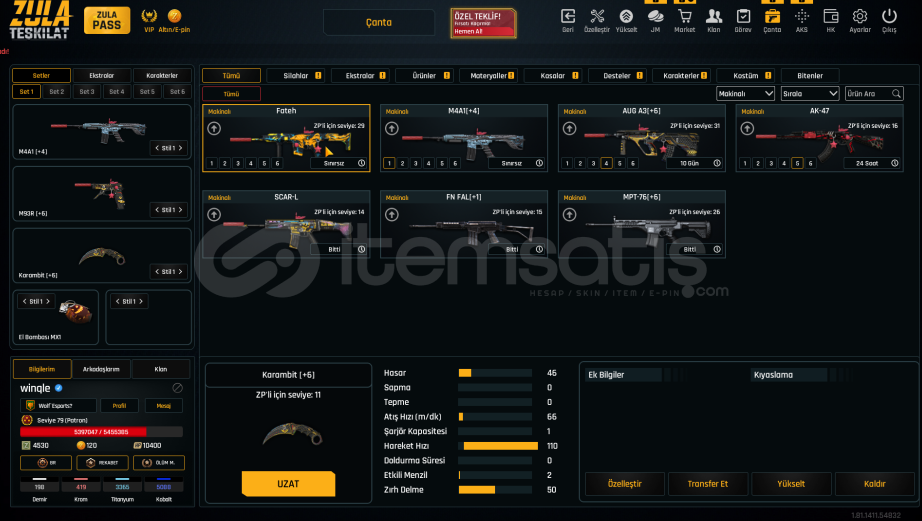The height and width of the screenshot is (521, 922).
Task: Select set slot 6 on AUG A3[+6] card
Action: [633, 163]
